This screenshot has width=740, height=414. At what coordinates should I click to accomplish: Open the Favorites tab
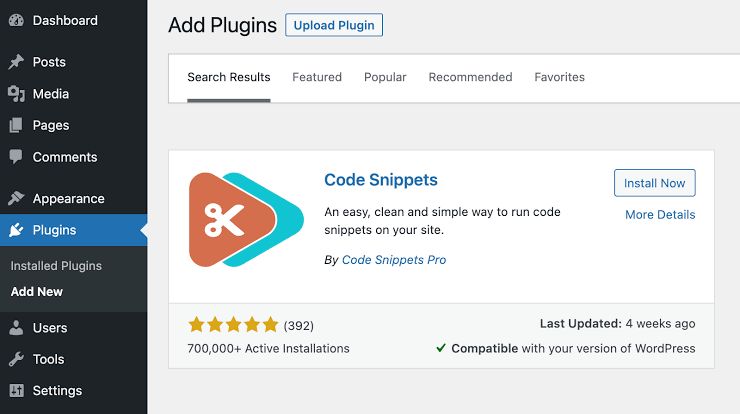point(559,77)
